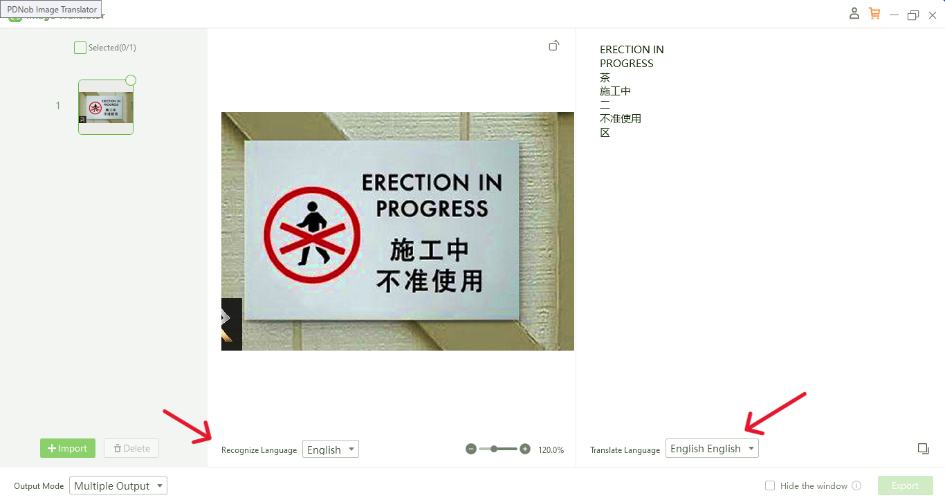Click the Export button
945x500 pixels.
(905, 486)
